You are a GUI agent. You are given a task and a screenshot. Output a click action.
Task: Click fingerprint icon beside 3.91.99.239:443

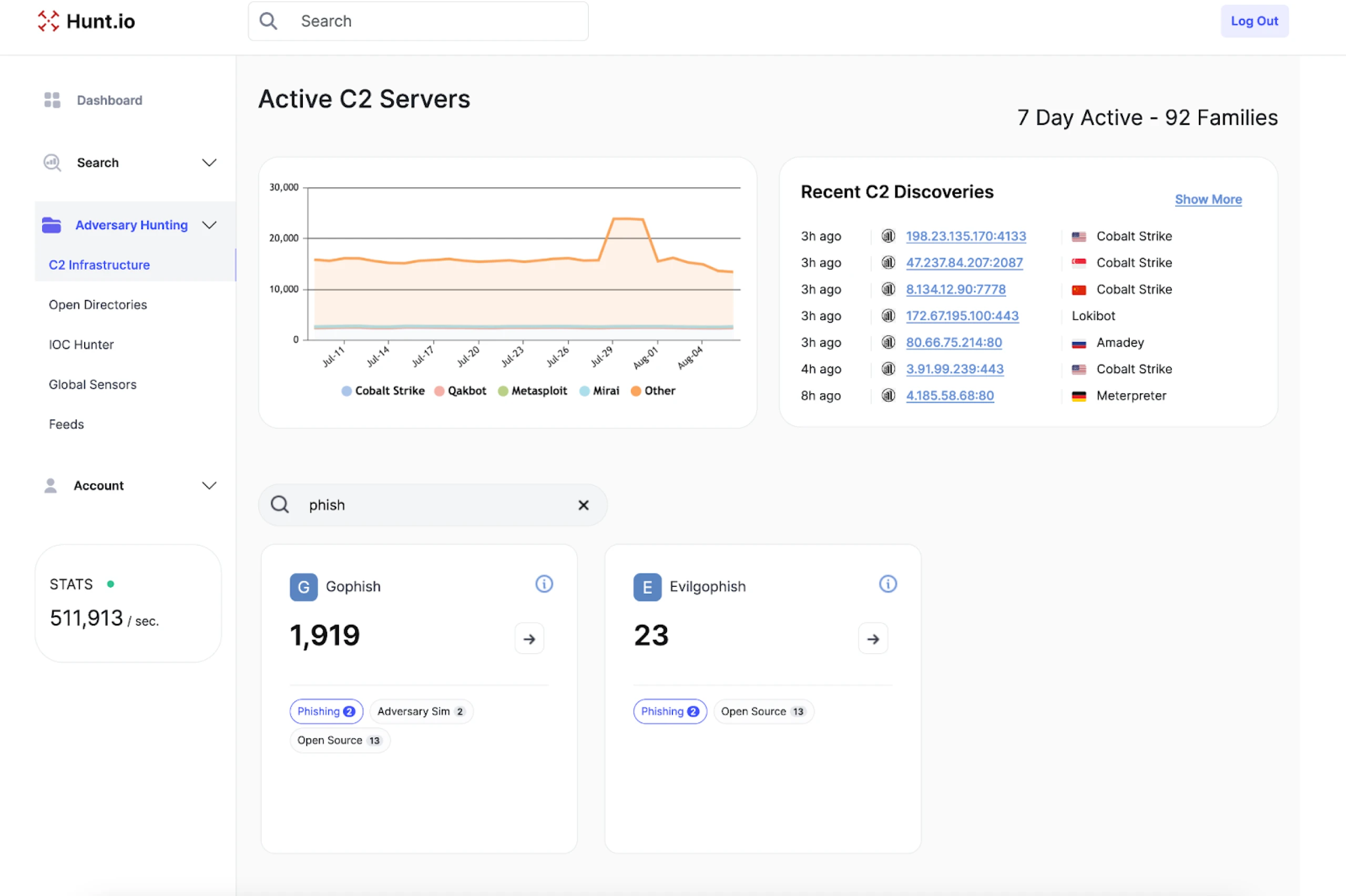(x=888, y=369)
